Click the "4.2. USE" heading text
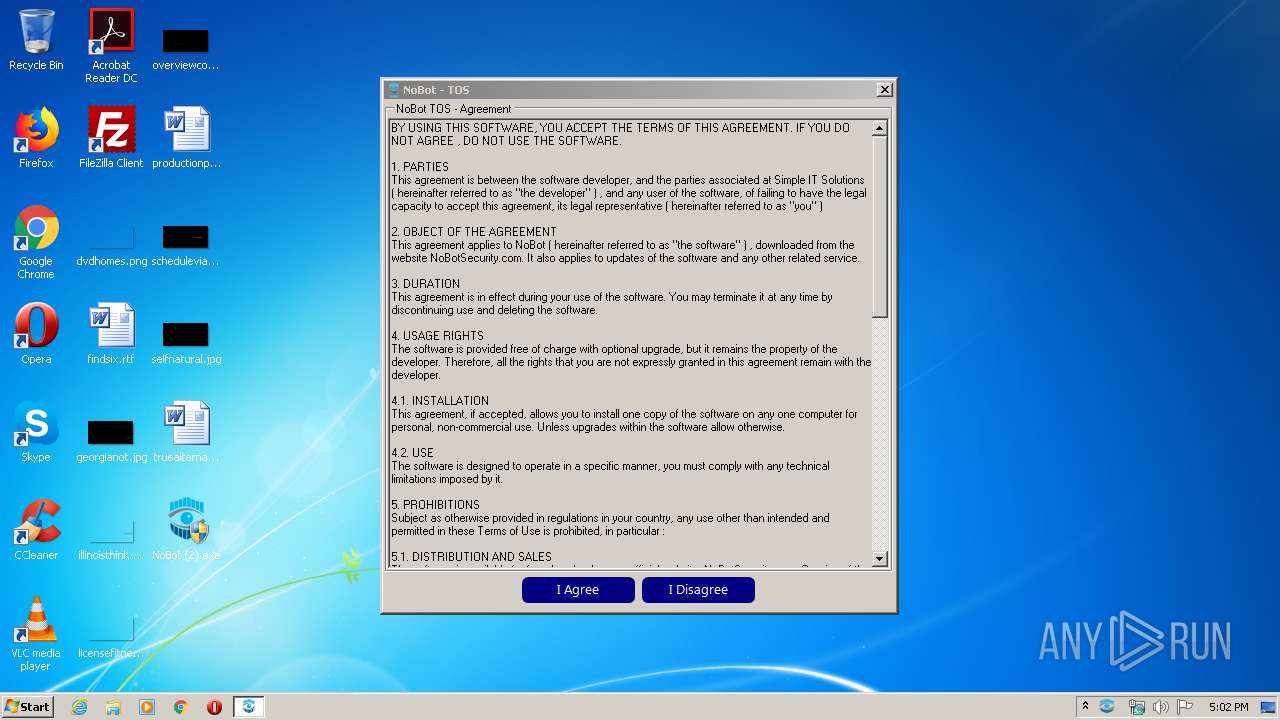 coord(412,453)
